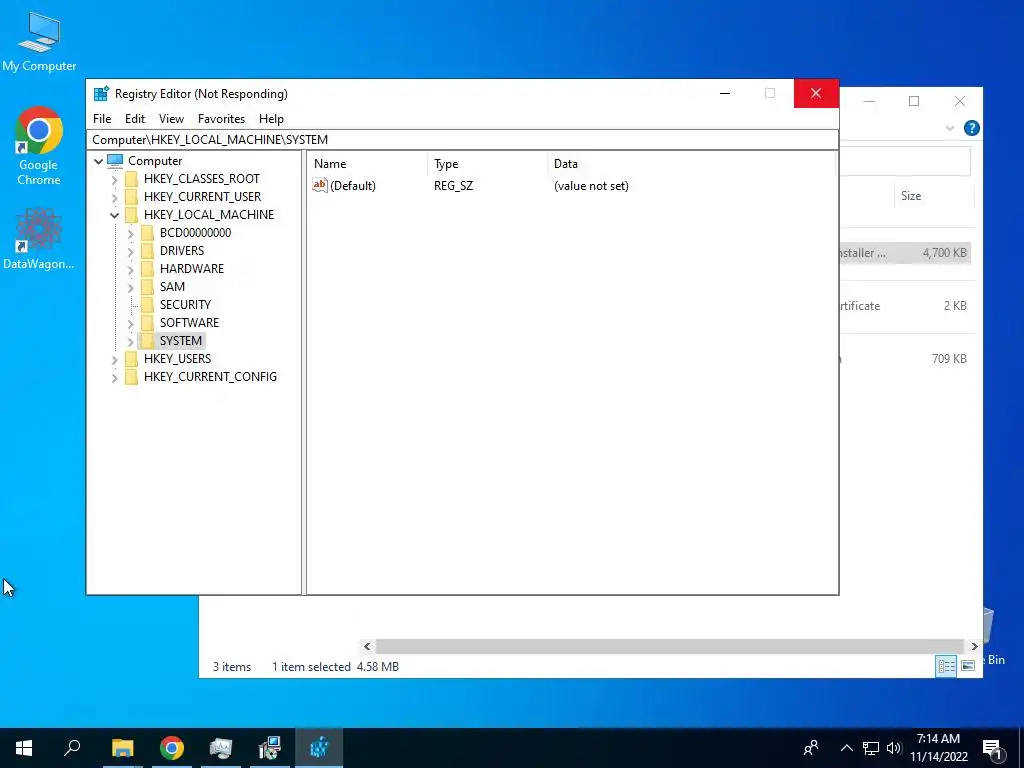Click the volume speaker icon
This screenshot has height=768, width=1024.
(894, 748)
